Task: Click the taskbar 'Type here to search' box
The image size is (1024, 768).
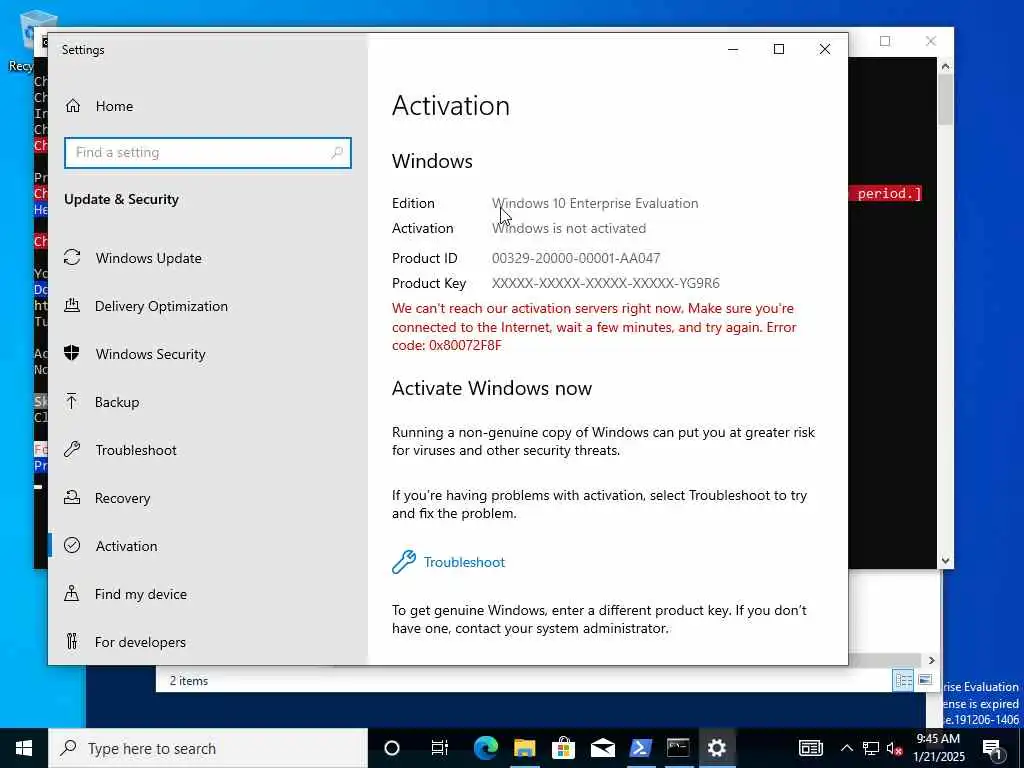Action: click(208, 748)
